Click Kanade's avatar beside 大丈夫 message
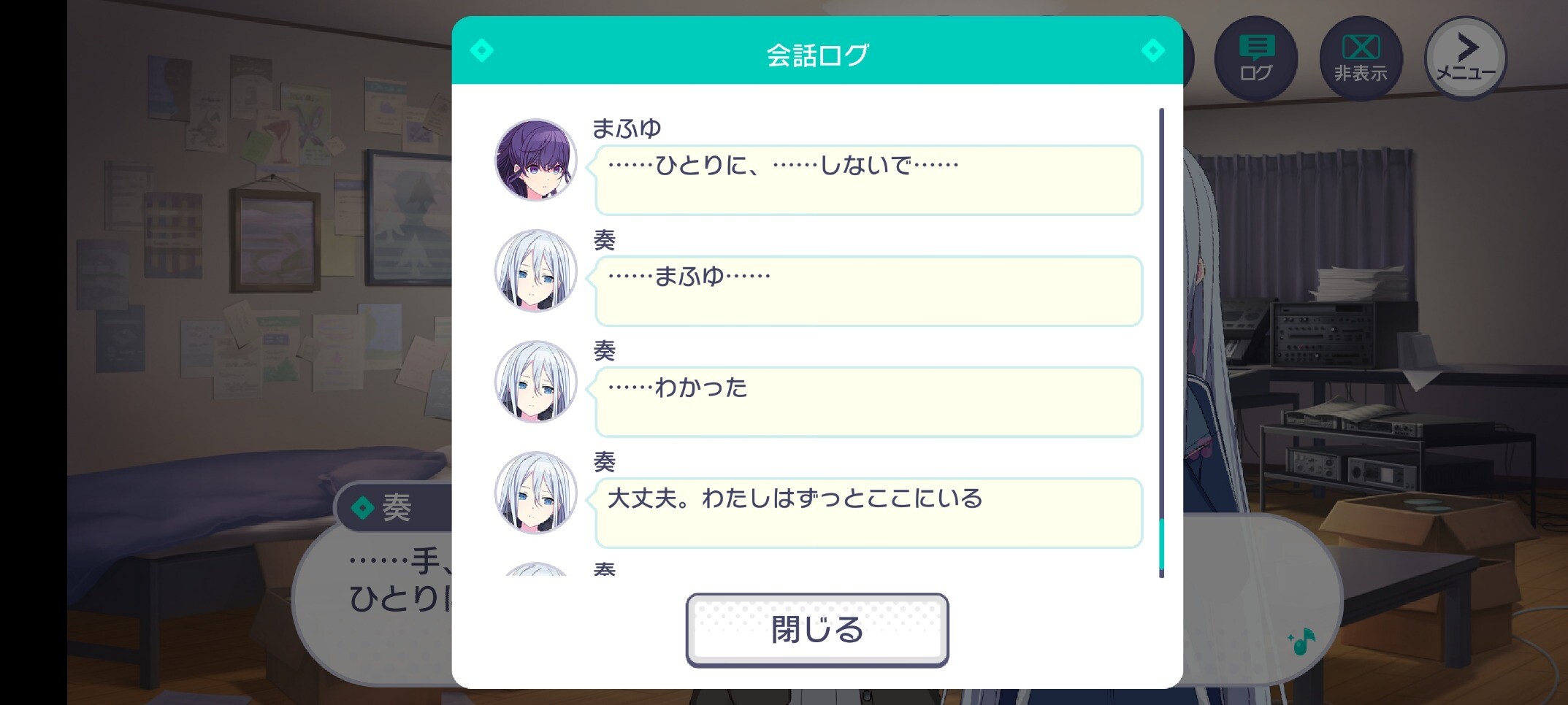This screenshot has width=1568, height=705. tap(536, 493)
